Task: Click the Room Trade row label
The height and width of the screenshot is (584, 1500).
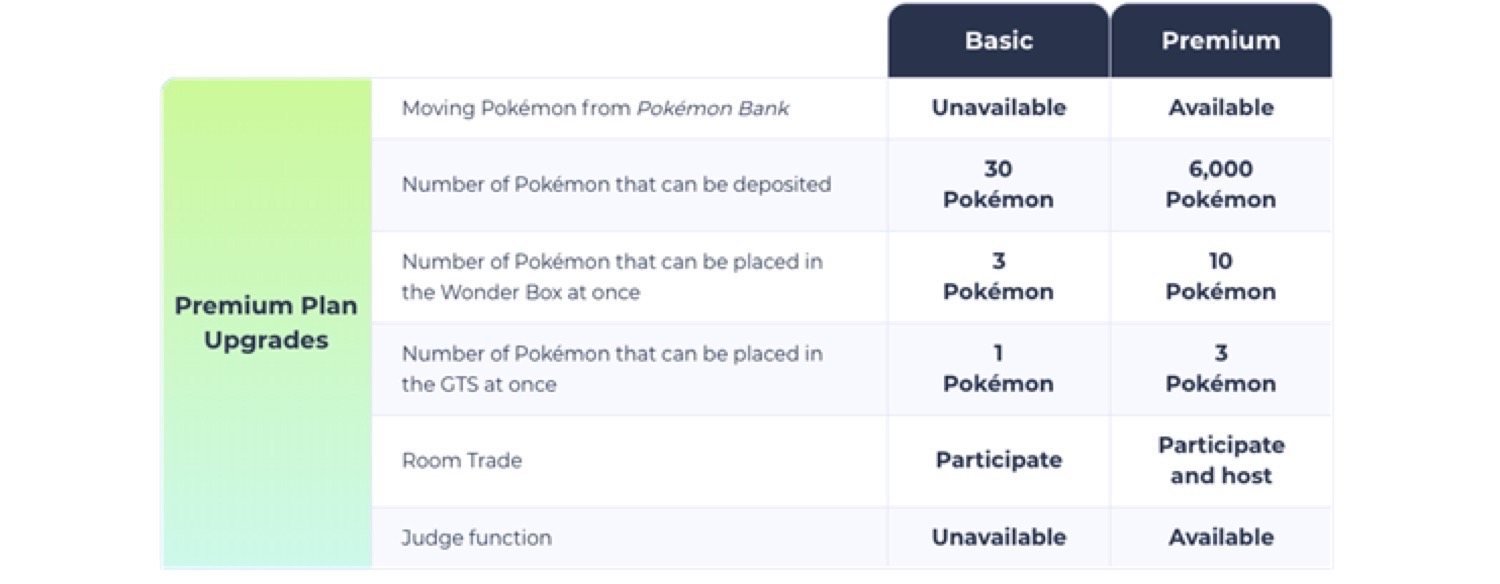Action: (462, 461)
